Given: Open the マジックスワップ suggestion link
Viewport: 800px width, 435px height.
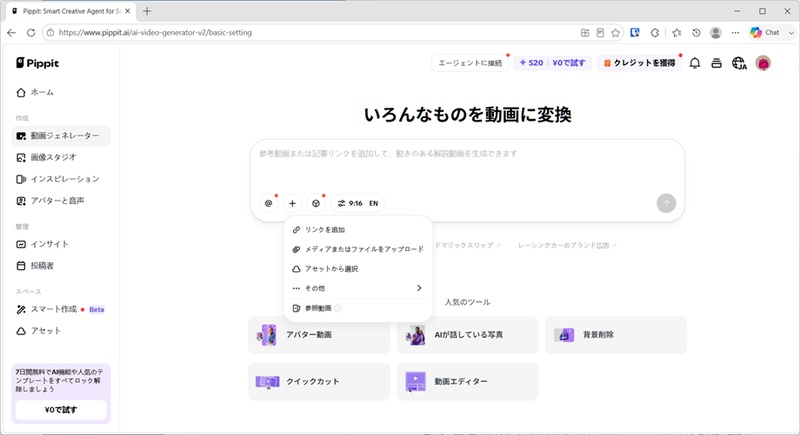Looking at the screenshot, I should pos(467,245).
